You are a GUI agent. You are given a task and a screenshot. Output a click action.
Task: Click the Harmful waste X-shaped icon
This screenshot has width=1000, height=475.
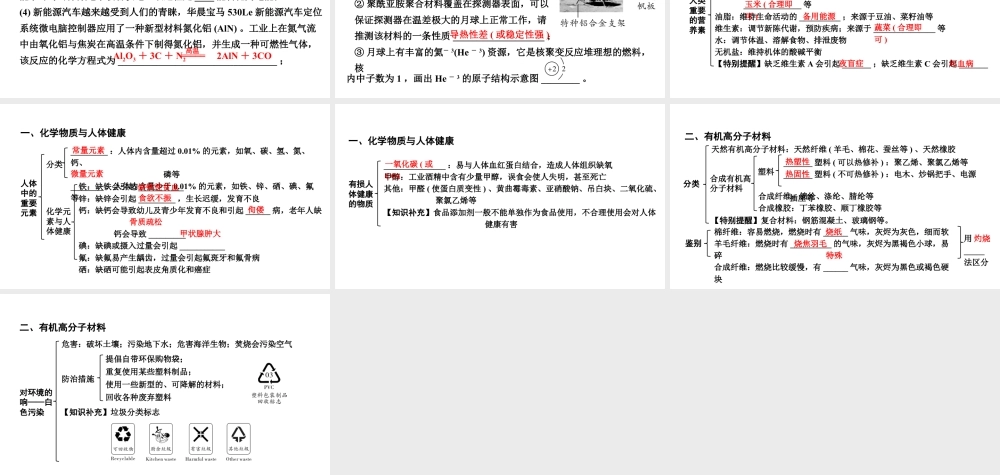pyautogui.click(x=201, y=439)
